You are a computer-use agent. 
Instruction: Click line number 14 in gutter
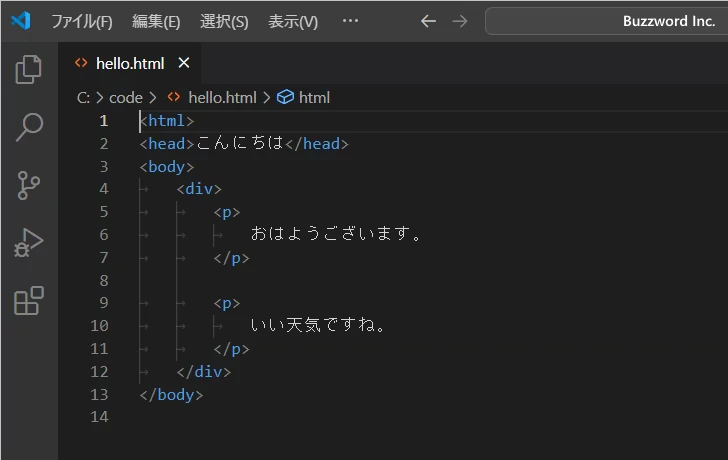(99, 417)
